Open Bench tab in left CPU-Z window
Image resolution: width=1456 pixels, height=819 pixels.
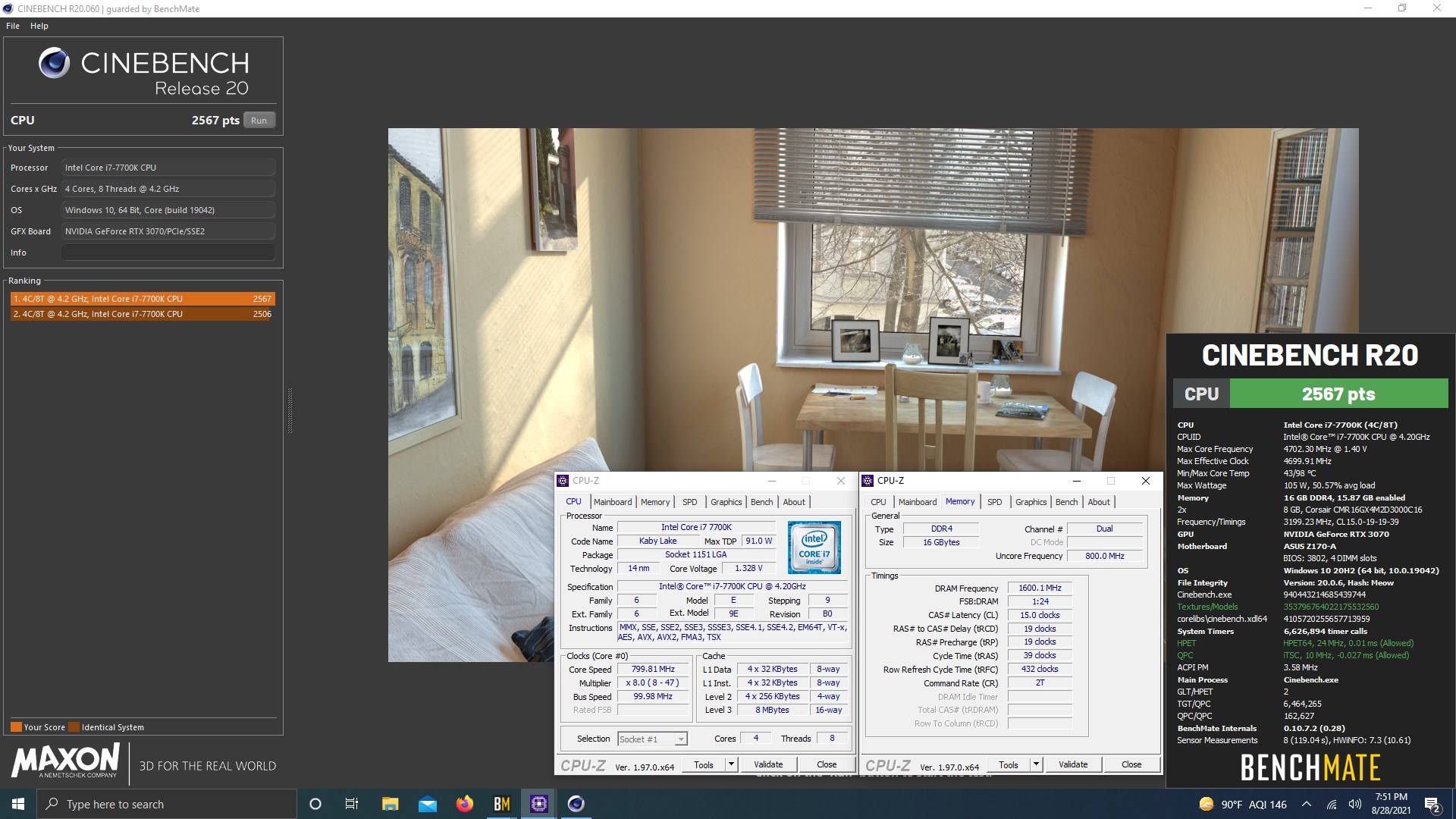pos(761,502)
